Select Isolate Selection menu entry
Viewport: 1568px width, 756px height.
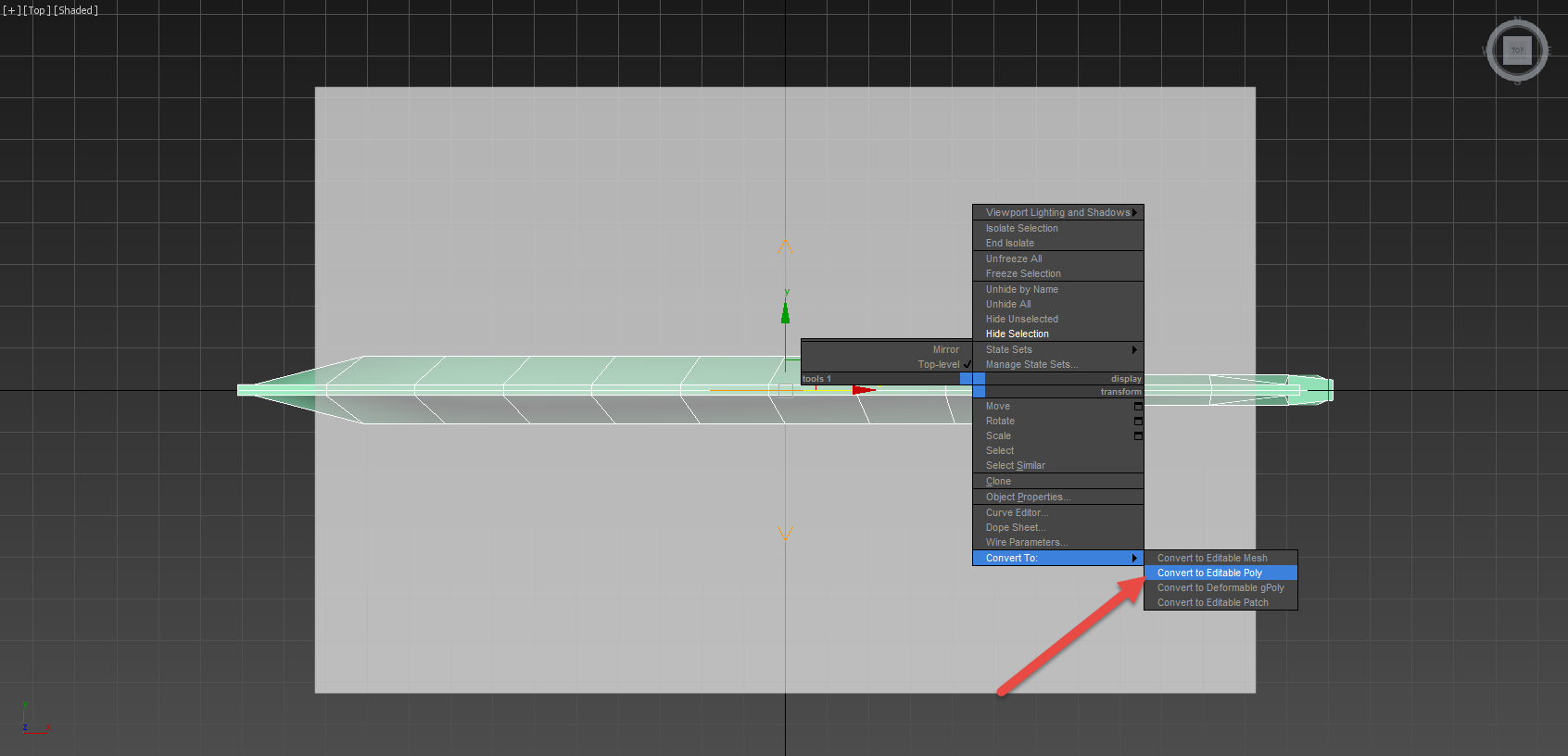tap(1058, 229)
